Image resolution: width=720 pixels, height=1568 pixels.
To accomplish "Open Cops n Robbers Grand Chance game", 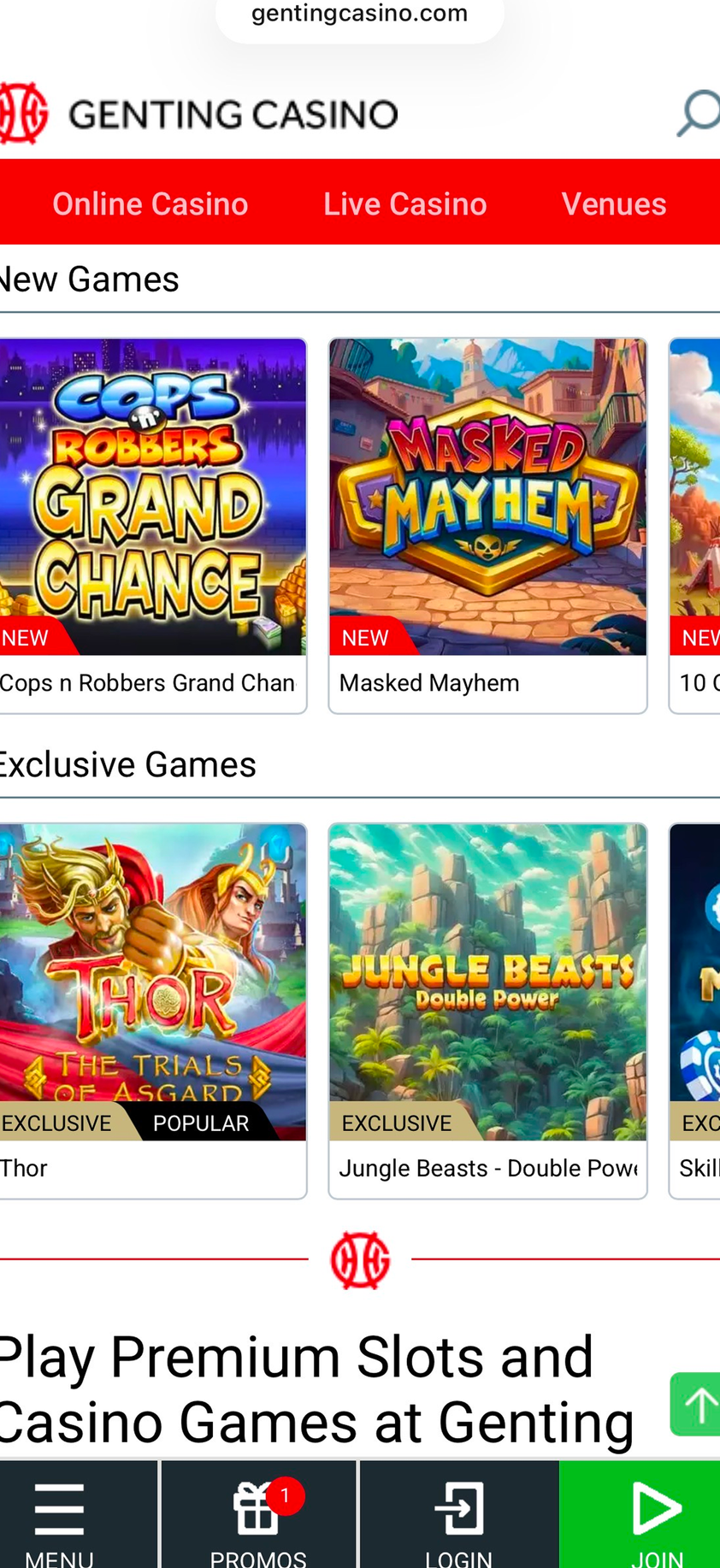I will pos(152,497).
